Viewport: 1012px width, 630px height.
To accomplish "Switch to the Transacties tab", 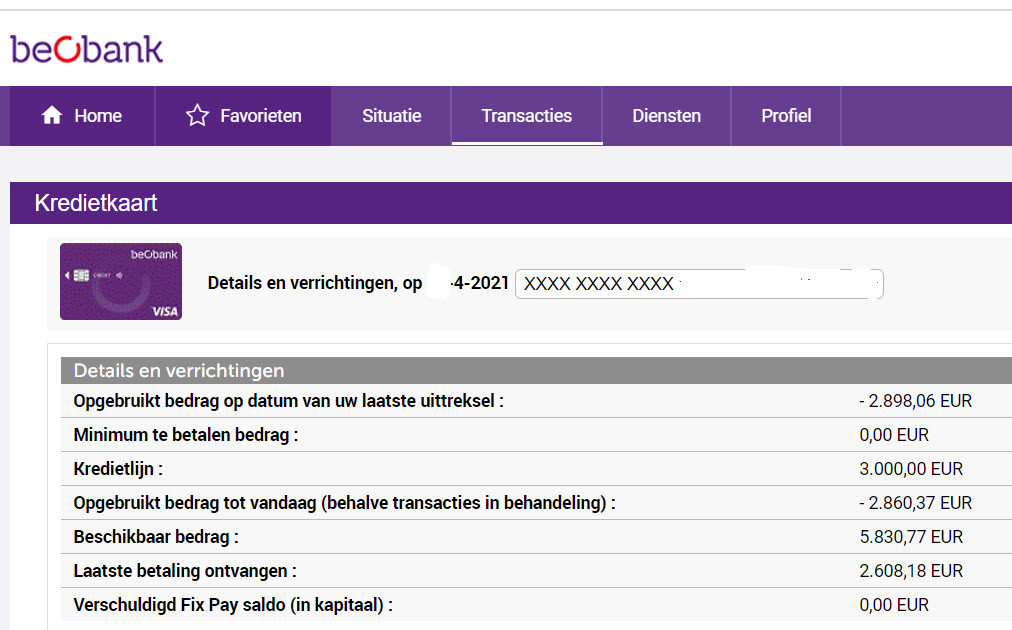I will [526, 116].
